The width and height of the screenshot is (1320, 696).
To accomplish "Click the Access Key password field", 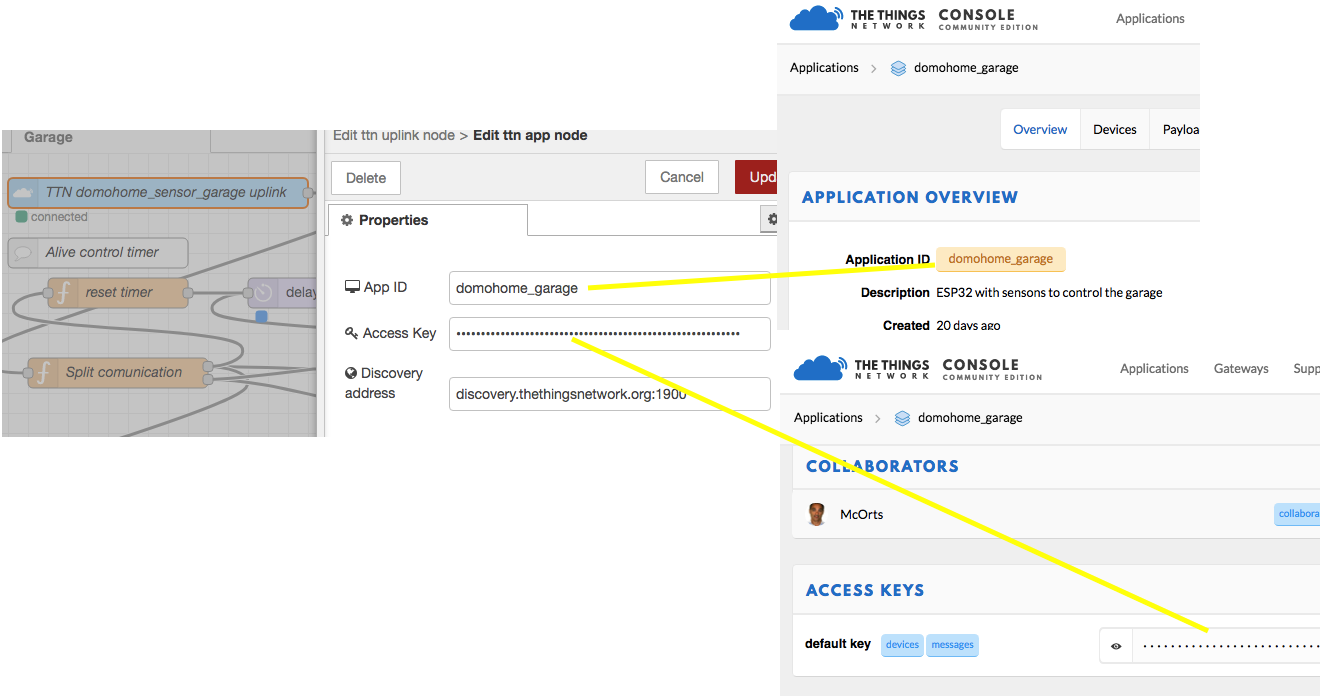I will [x=609, y=334].
